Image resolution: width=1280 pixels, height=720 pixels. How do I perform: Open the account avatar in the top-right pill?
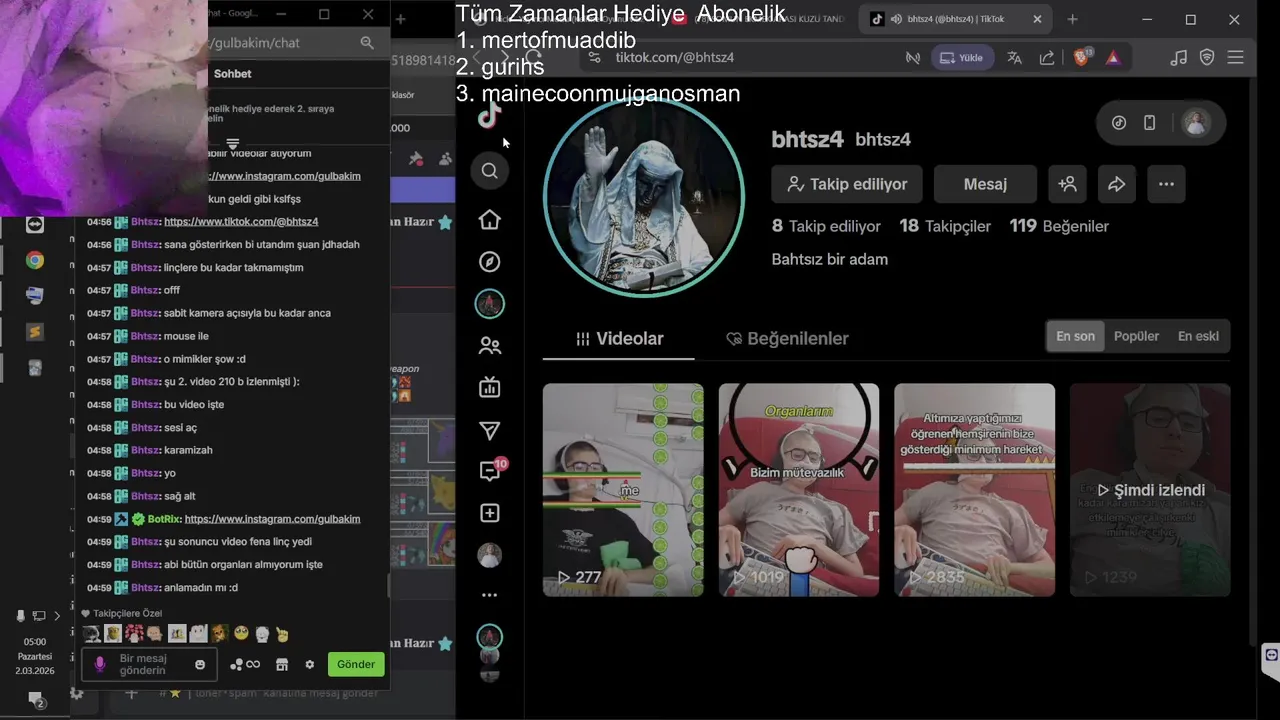tap(1196, 123)
